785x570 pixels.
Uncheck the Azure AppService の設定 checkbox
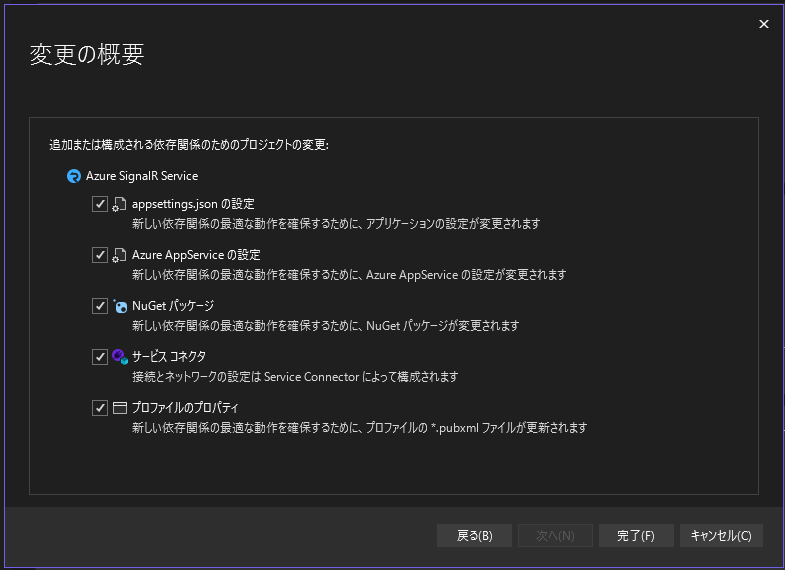click(x=100, y=255)
